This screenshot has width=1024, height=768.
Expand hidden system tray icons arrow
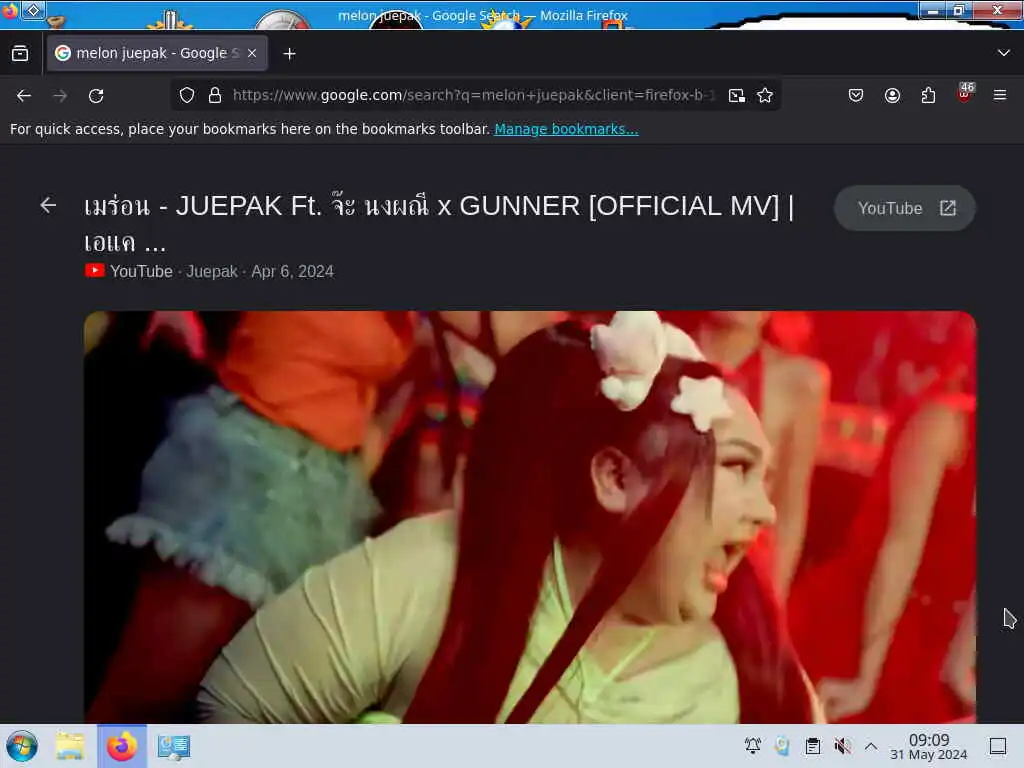[871, 745]
